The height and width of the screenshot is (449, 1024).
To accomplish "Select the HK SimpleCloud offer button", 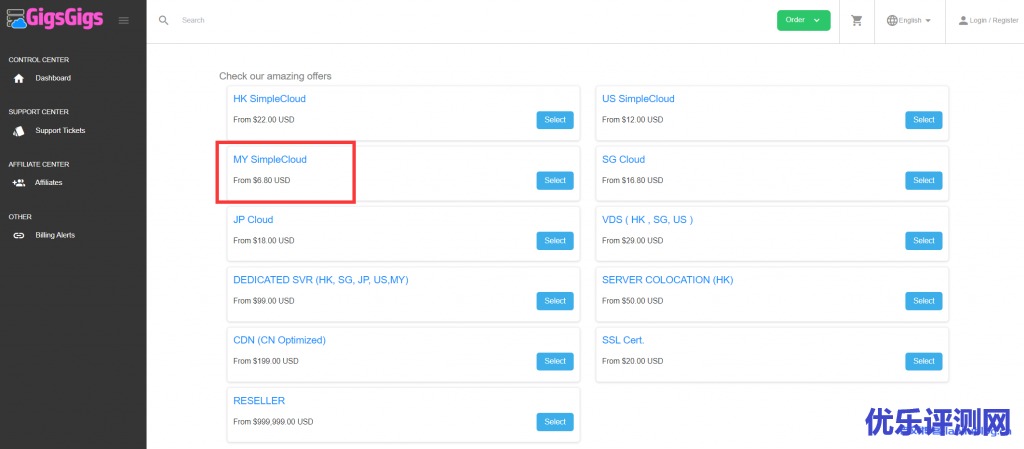I will click(555, 120).
